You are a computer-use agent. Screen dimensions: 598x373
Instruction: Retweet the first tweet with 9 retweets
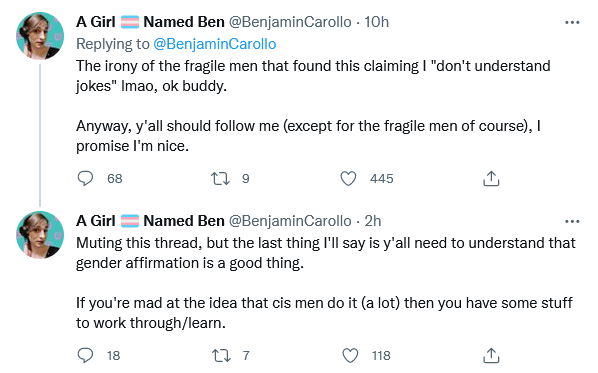tap(220, 178)
